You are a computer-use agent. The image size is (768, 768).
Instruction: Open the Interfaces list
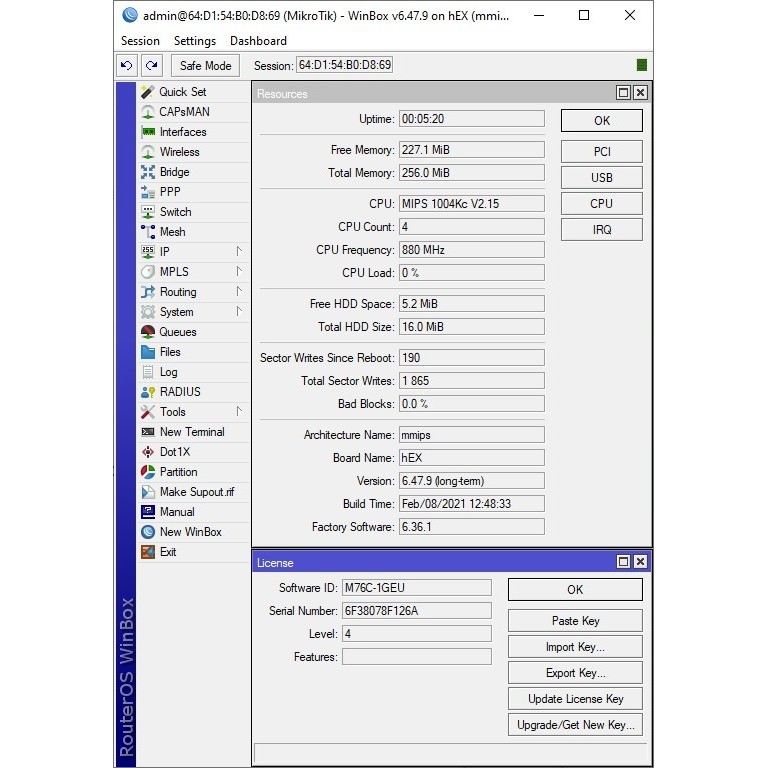(182, 132)
